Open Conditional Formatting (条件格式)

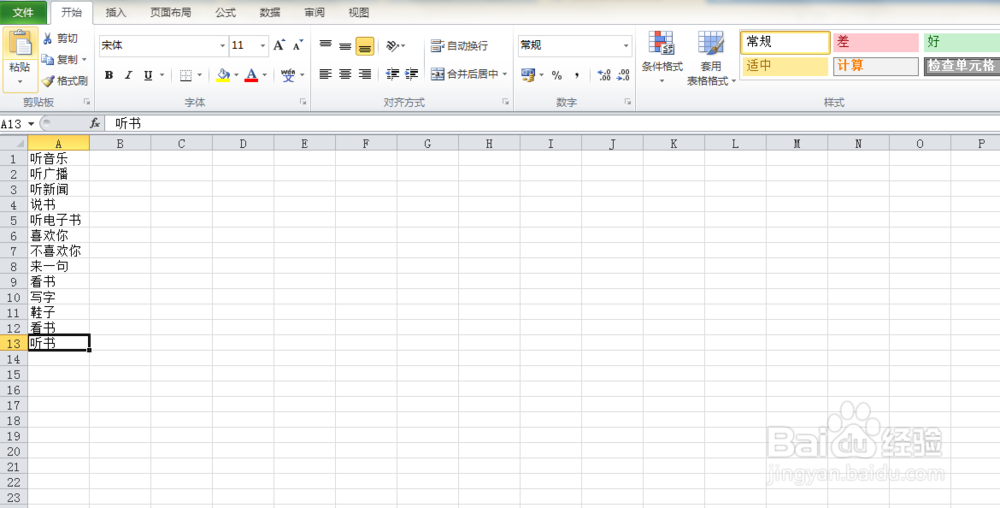[x=662, y=57]
